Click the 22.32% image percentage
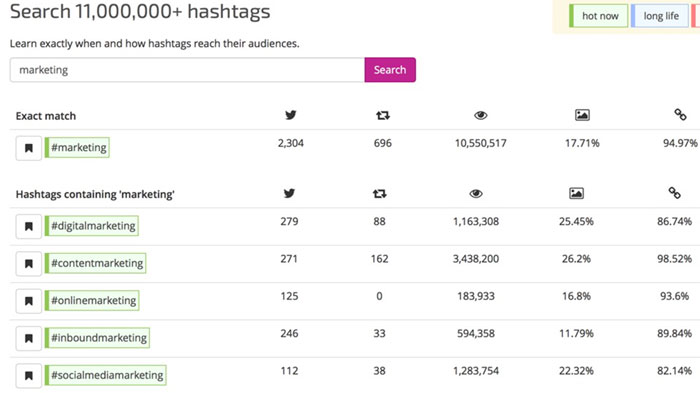This screenshot has width=700, height=393. (576, 371)
